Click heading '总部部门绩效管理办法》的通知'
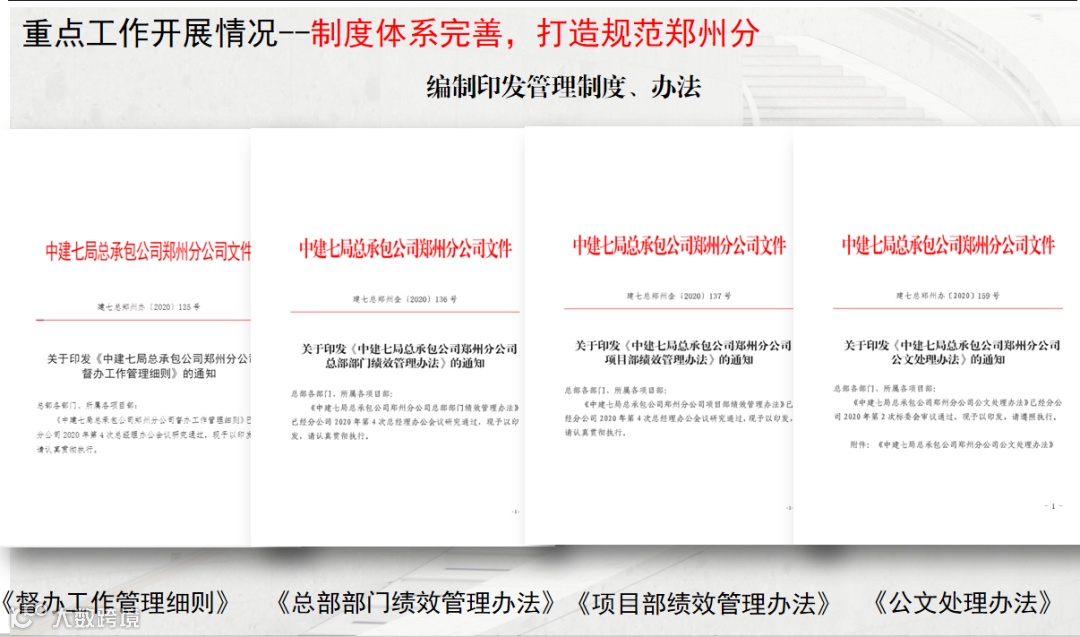Screen dimensions: 1080x637 point(405,363)
